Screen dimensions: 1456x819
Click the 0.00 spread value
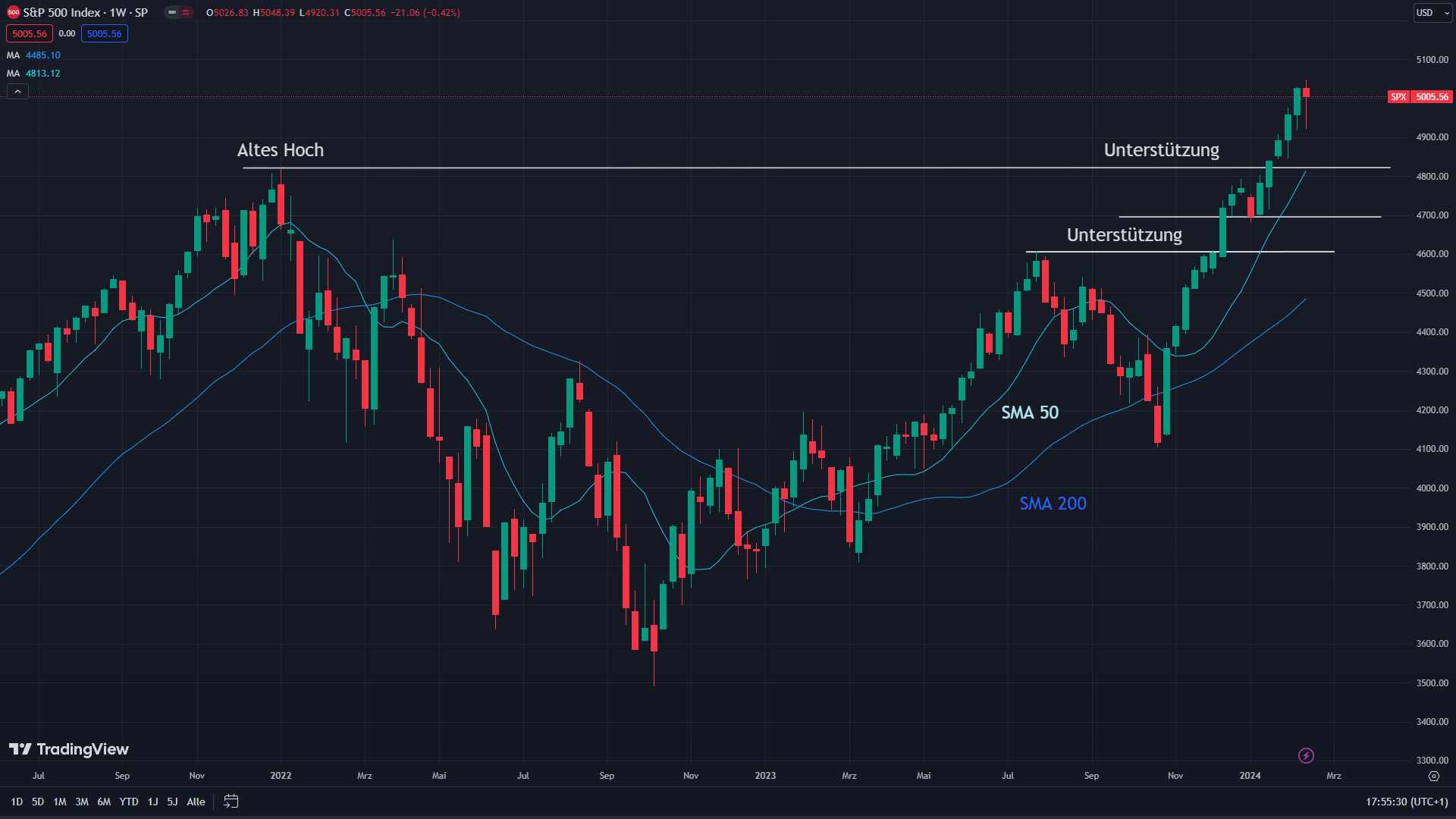(67, 33)
